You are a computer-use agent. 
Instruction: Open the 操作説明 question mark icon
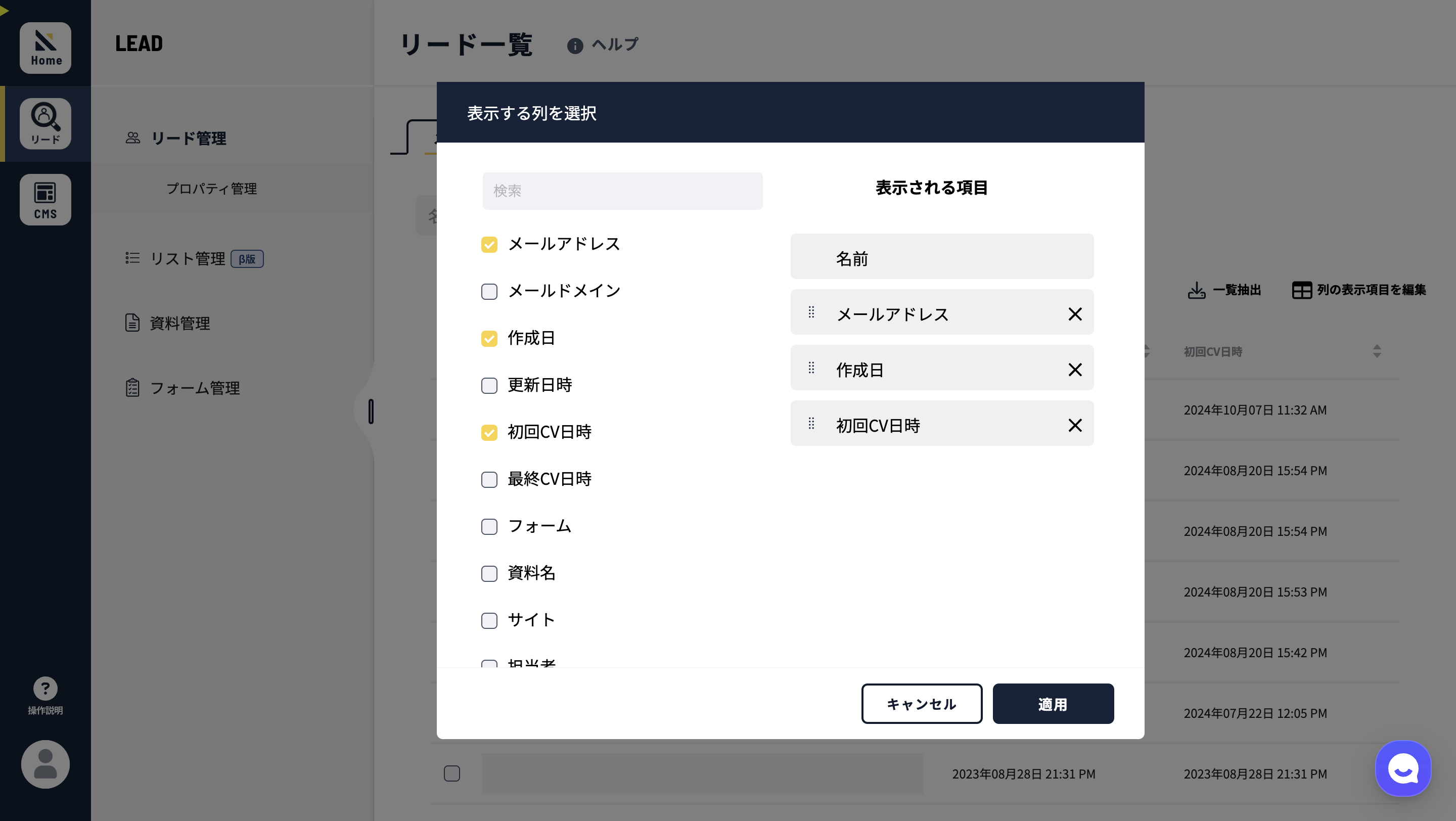coord(45,688)
